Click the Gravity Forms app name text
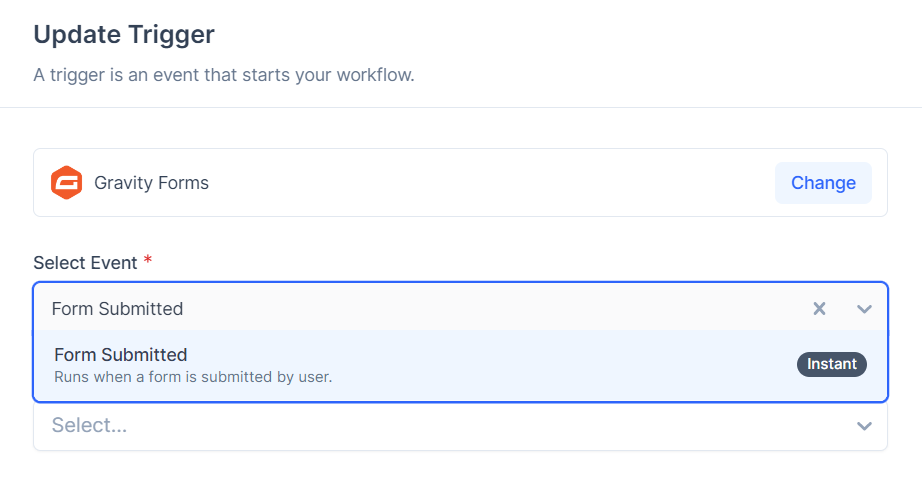The width and height of the screenshot is (922, 481). [151, 183]
